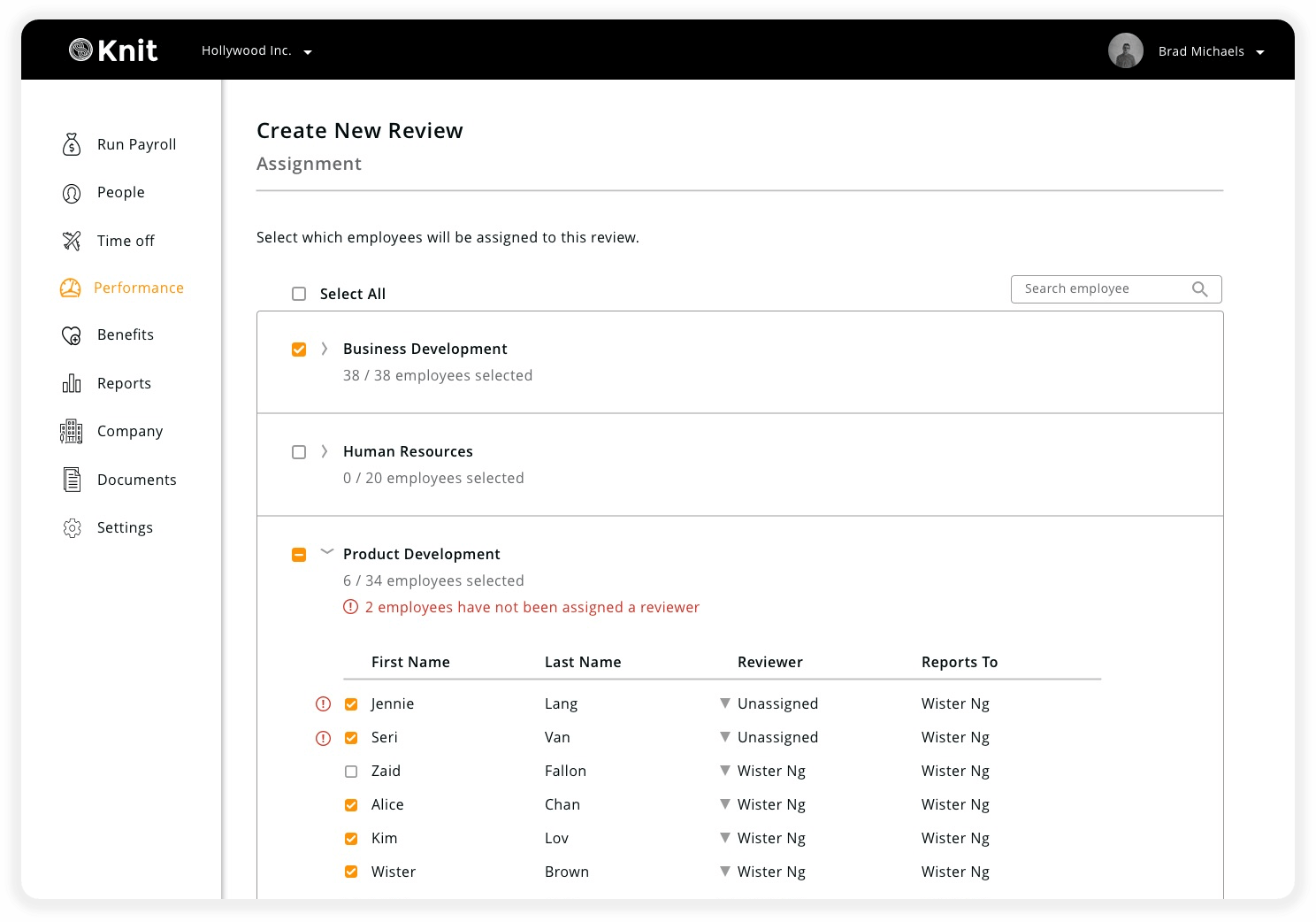Image resolution: width=1316 pixels, height=922 pixels.
Task: Open reviewer dropdown for Zaid Fallon
Action: click(x=725, y=771)
